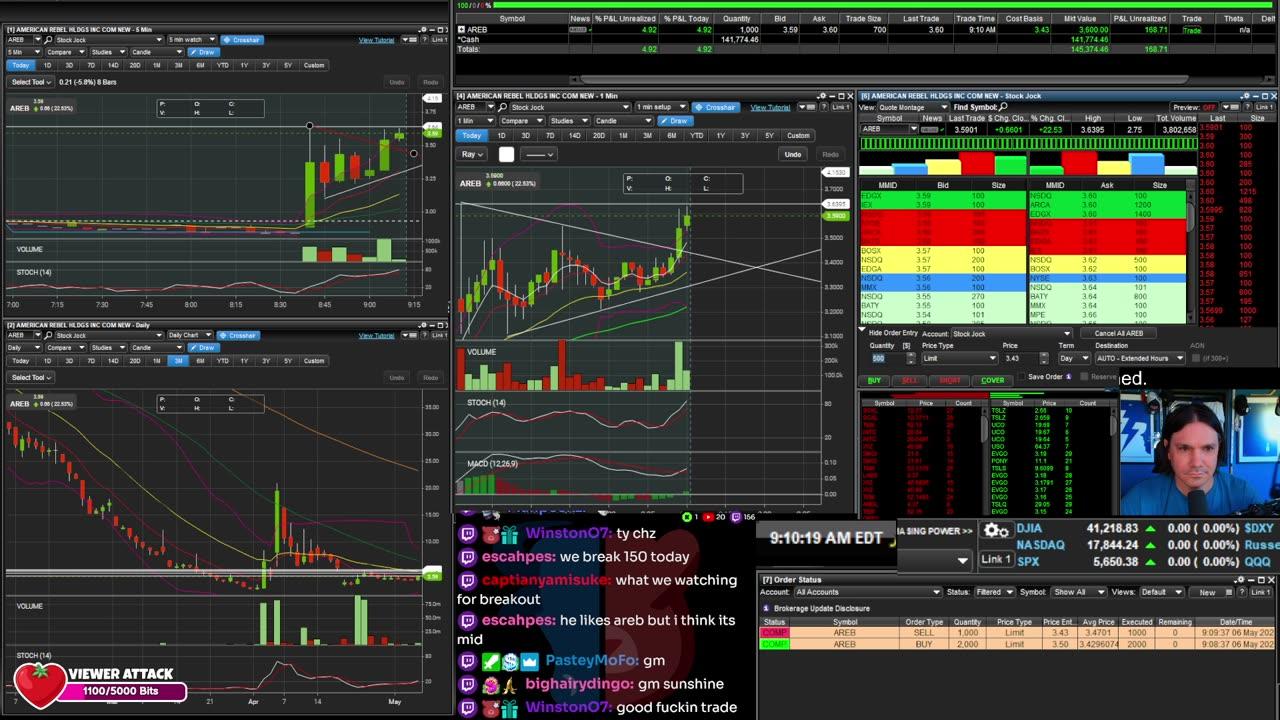Viewport: 1280px width, 720px height.
Task: Select the 6M range tab in Daily chart
Action: 200,361
